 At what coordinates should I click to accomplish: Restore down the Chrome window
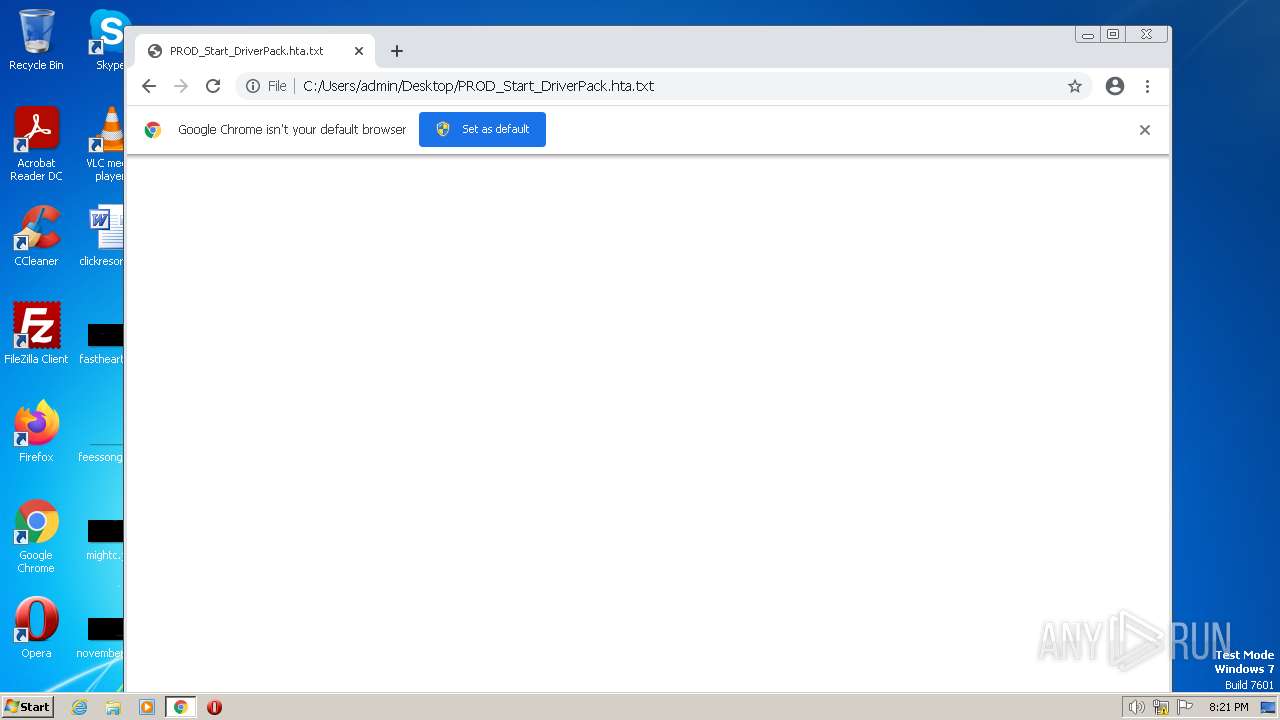[1113, 34]
